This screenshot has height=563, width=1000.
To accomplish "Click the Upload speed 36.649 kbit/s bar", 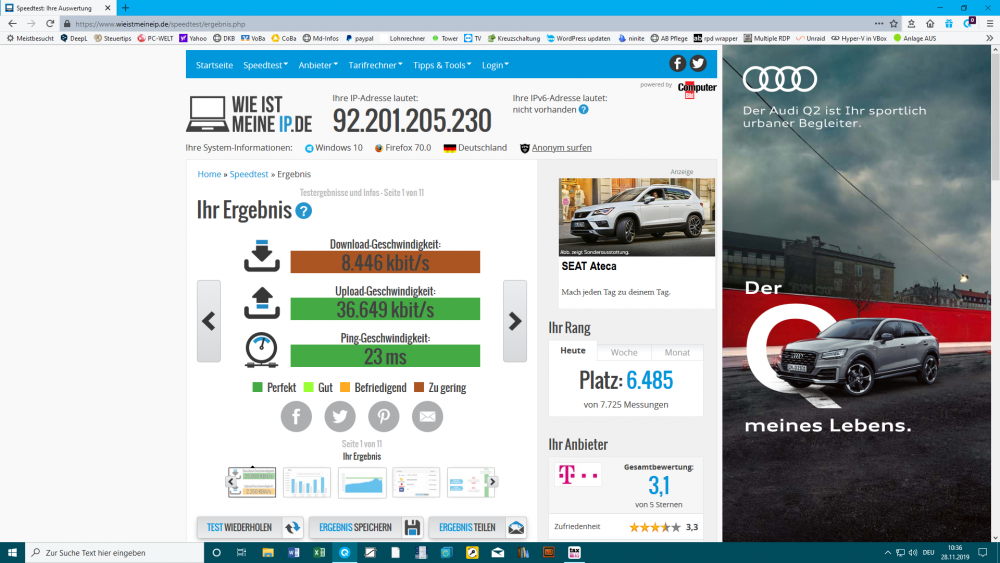I will point(385,309).
